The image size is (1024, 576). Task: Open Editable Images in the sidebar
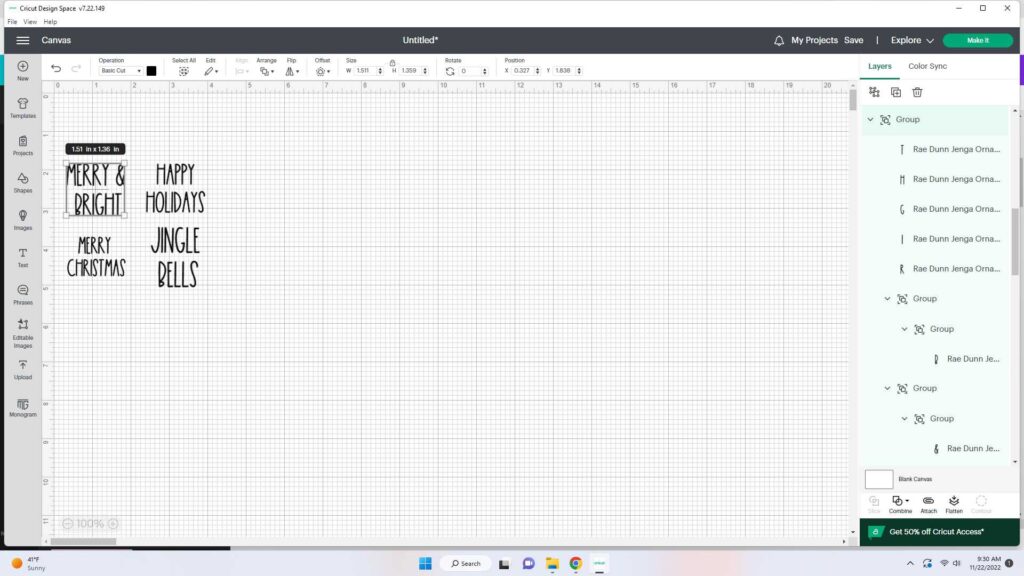23,333
